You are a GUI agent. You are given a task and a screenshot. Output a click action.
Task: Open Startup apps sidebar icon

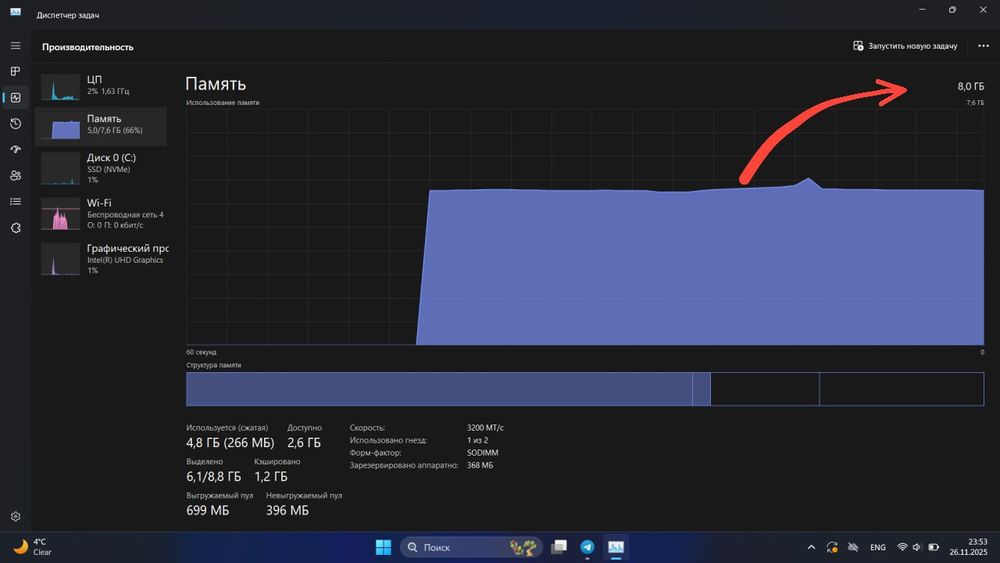click(15, 149)
